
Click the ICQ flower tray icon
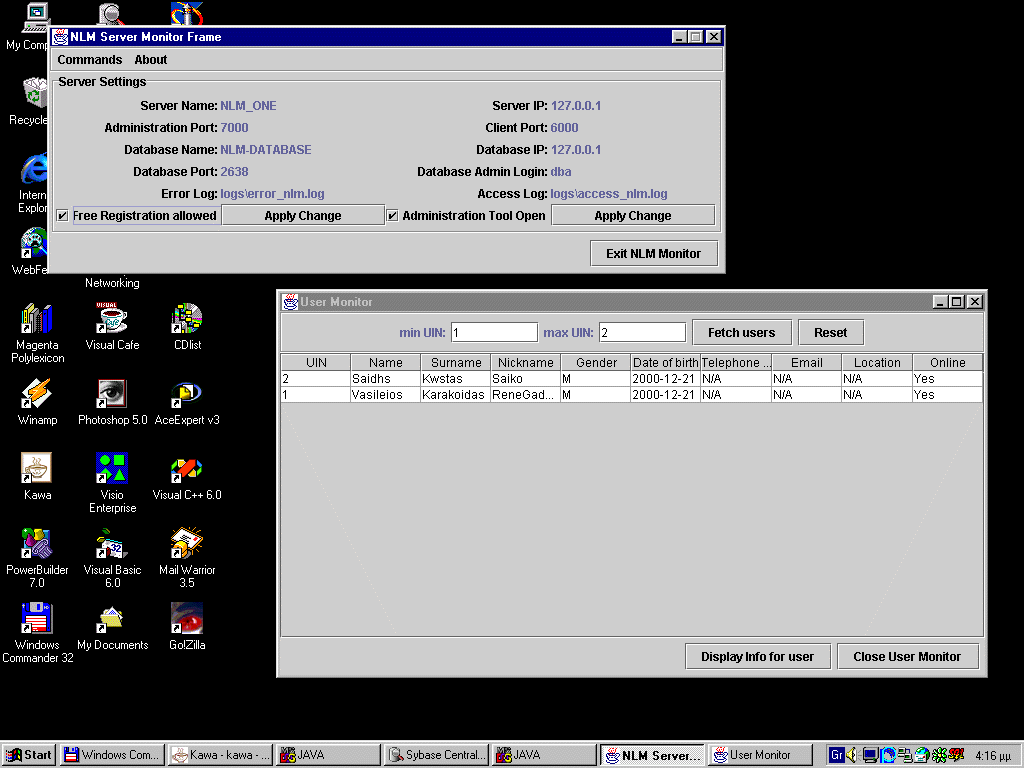click(940, 755)
